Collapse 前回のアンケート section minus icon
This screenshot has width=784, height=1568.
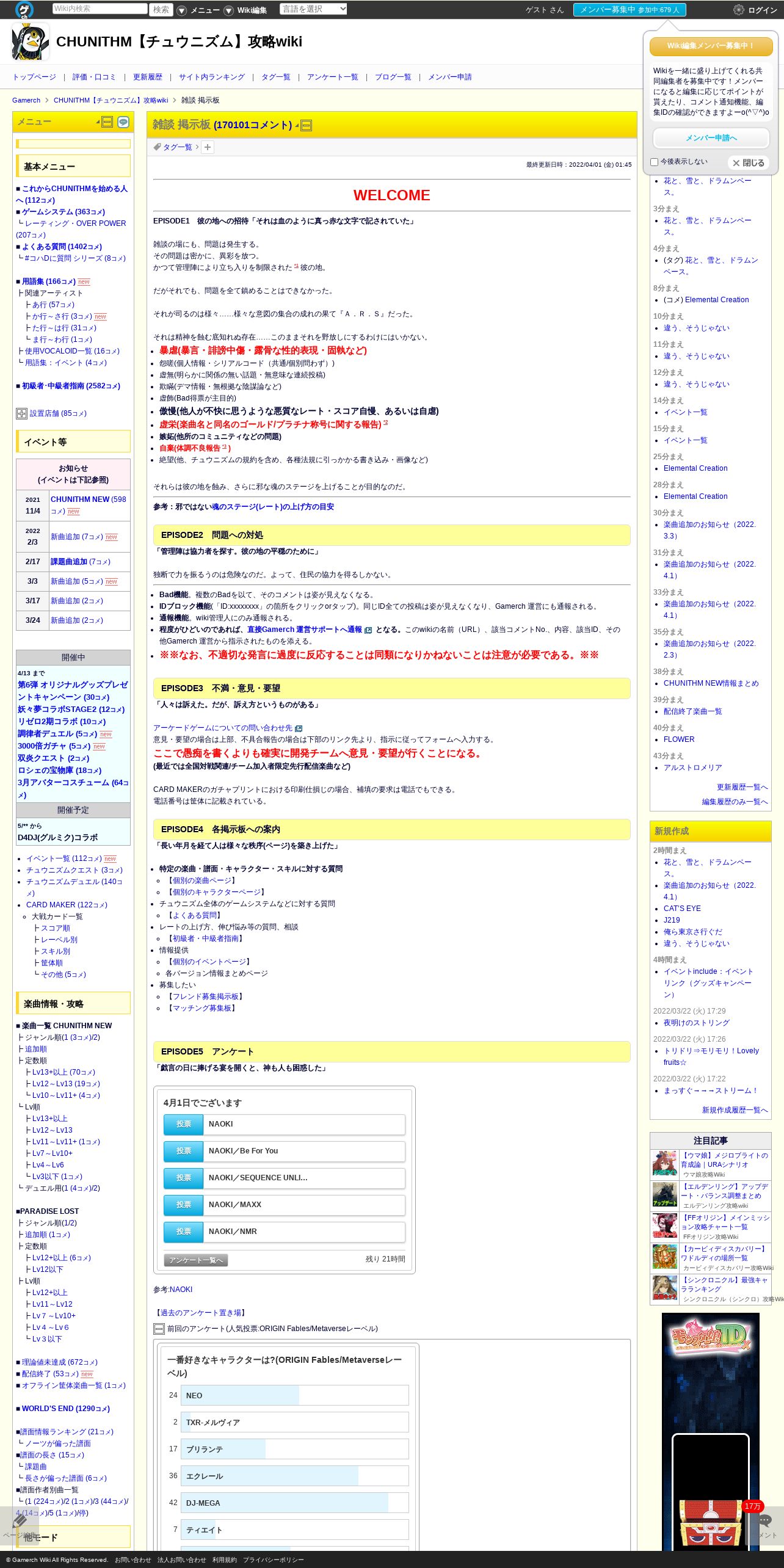(159, 1329)
